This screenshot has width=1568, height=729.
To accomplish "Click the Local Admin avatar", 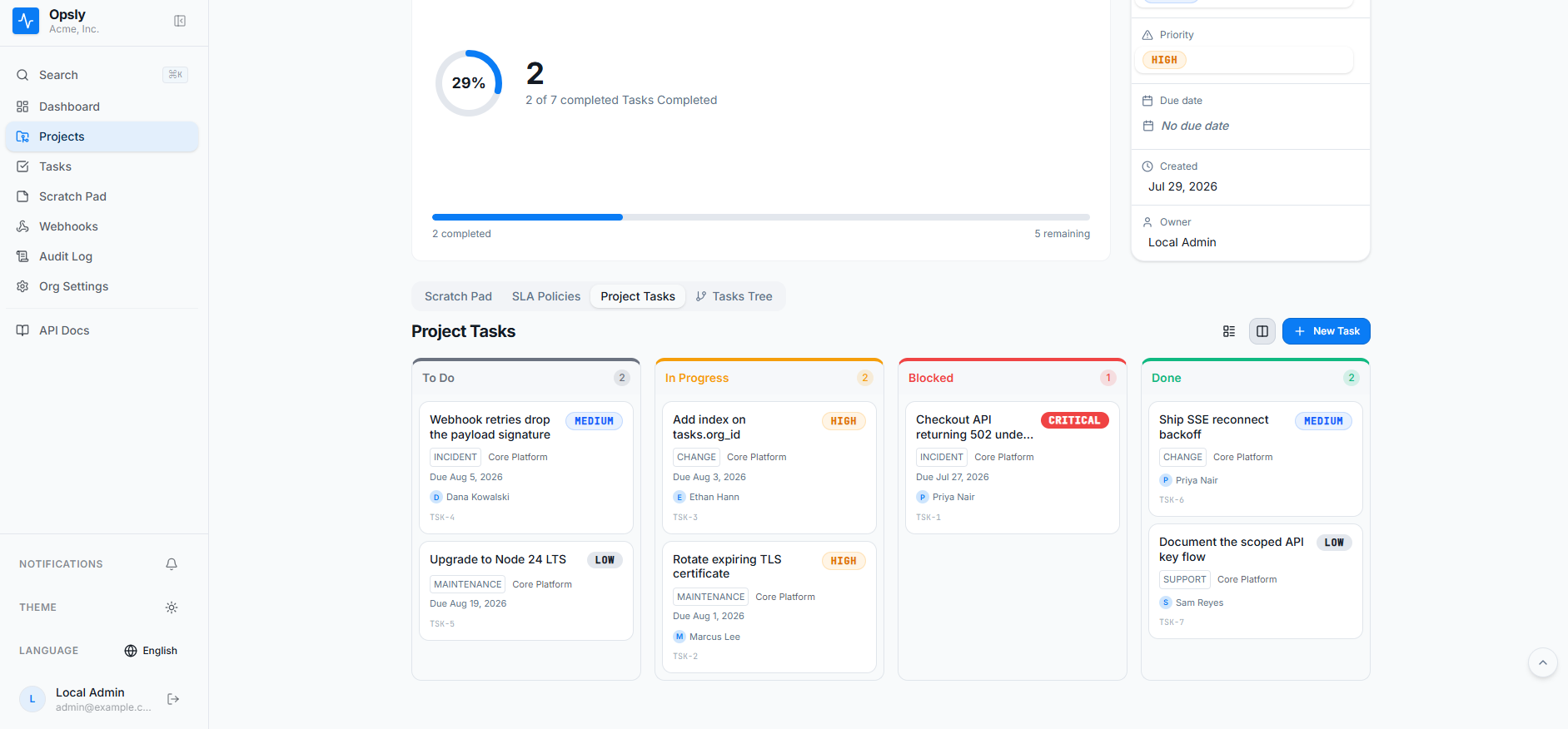I will click(x=32, y=699).
